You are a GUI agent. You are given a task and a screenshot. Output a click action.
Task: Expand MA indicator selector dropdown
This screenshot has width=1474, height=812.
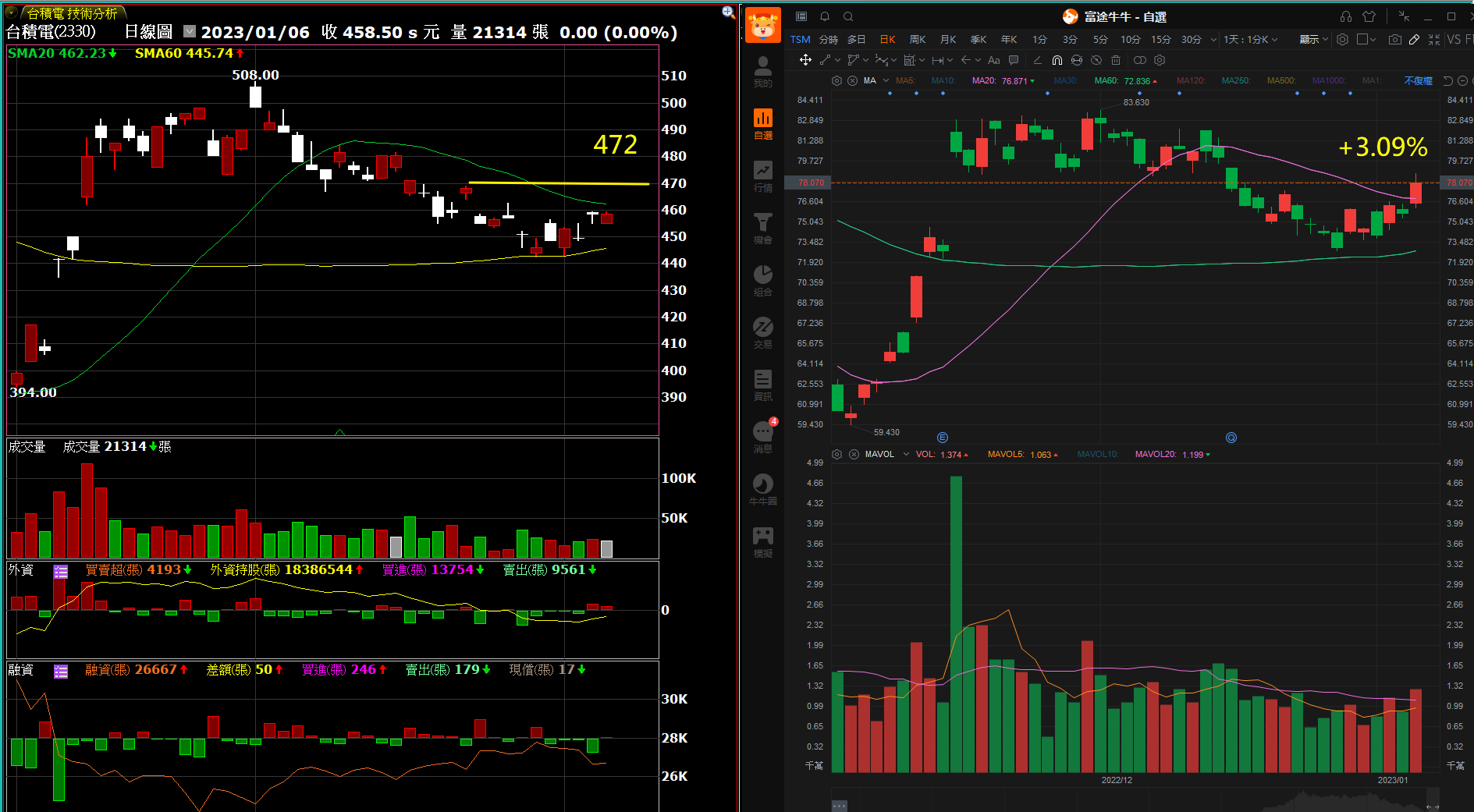coord(886,80)
